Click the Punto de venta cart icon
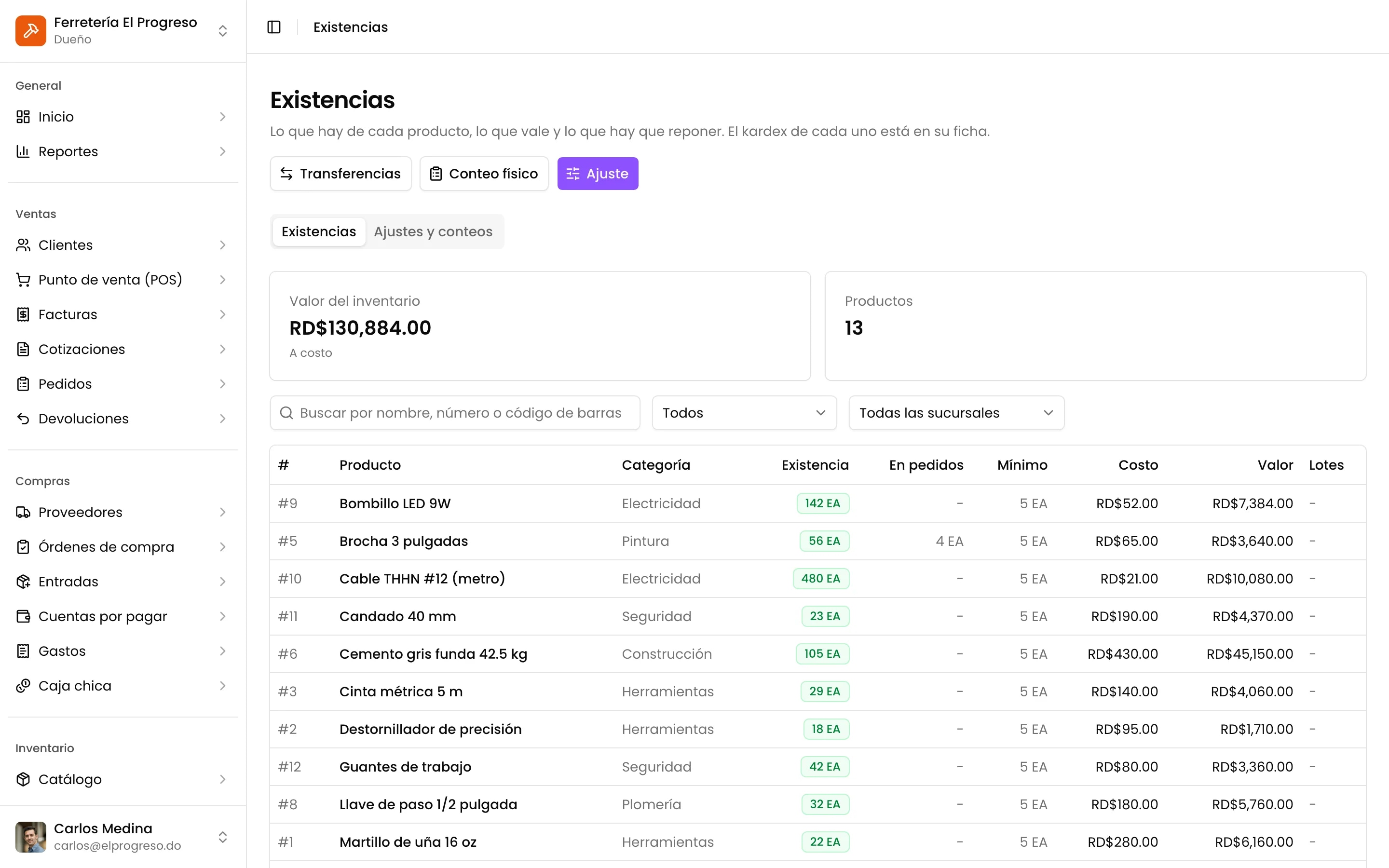This screenshot has height=868, width=1389. tap(23, 280)
